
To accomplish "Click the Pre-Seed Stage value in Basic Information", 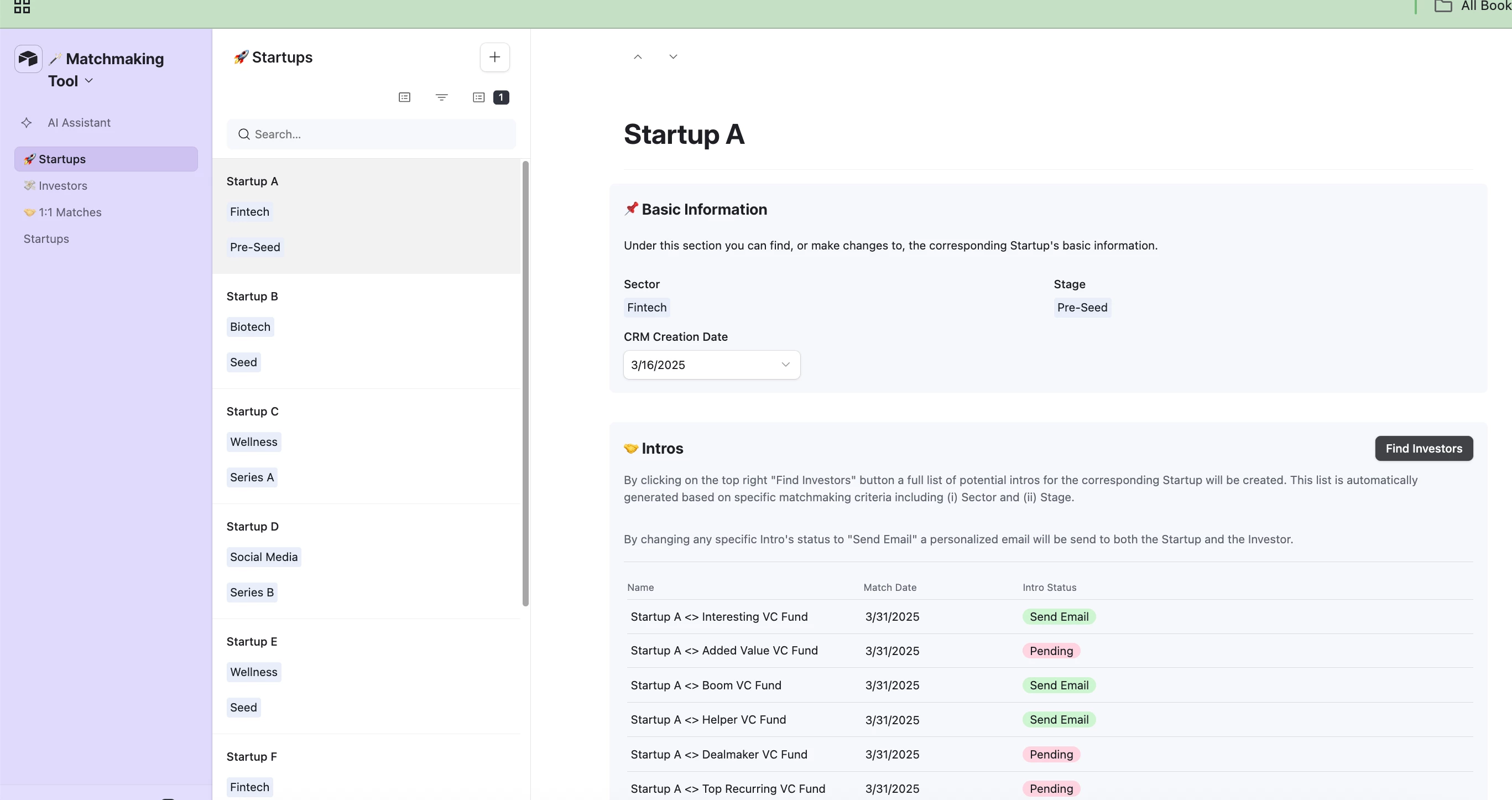I will click(x=1082, y=308).
